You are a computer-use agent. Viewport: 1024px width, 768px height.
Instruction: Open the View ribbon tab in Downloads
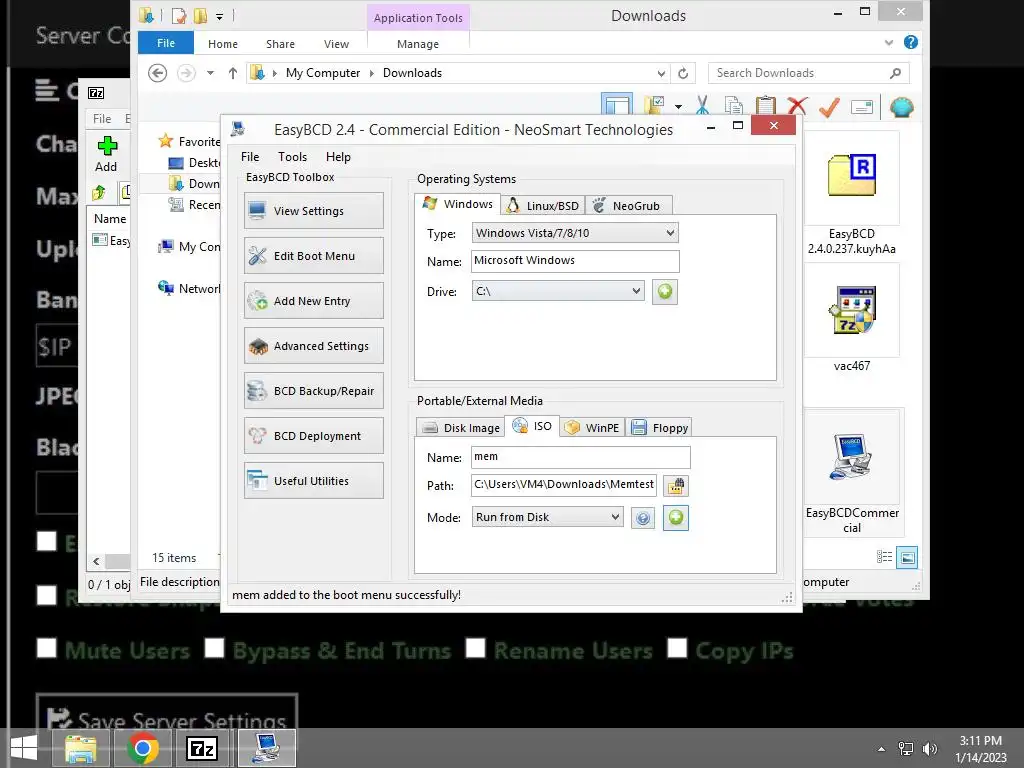pos(336,44)
